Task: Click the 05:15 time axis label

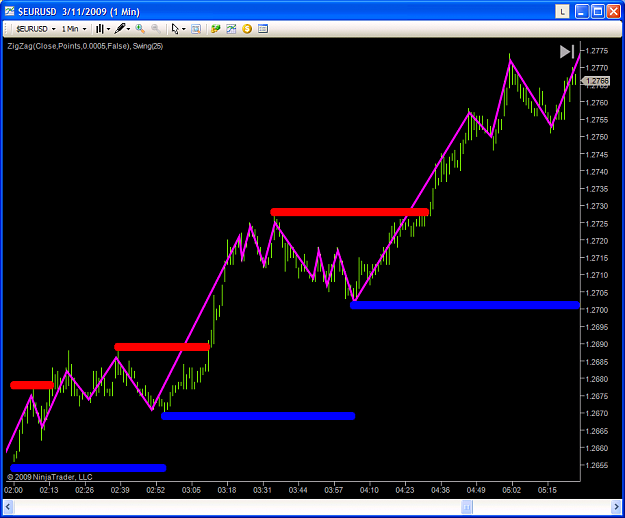Action: click(x=547, y=490)
